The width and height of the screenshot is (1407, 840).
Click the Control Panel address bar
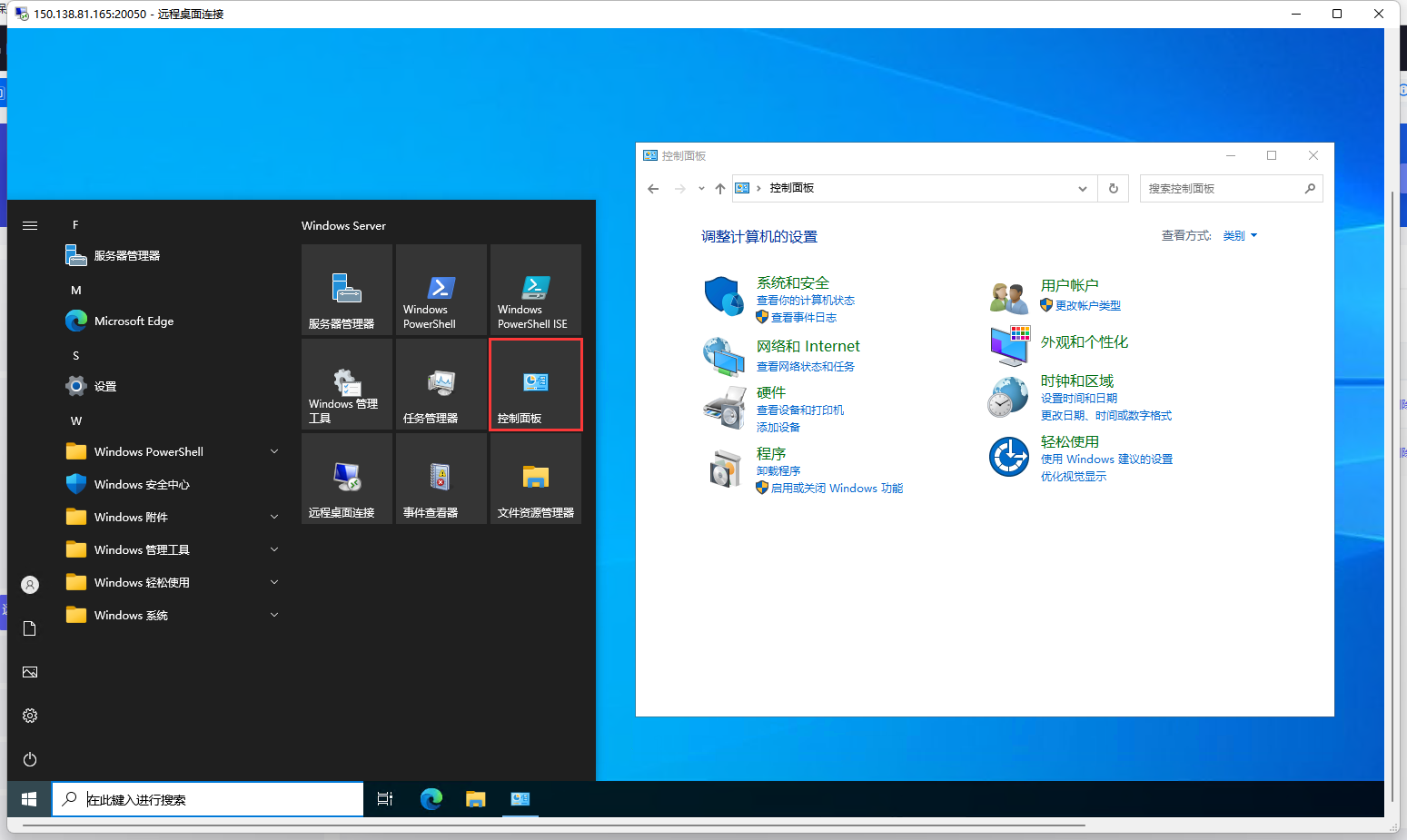915,189
